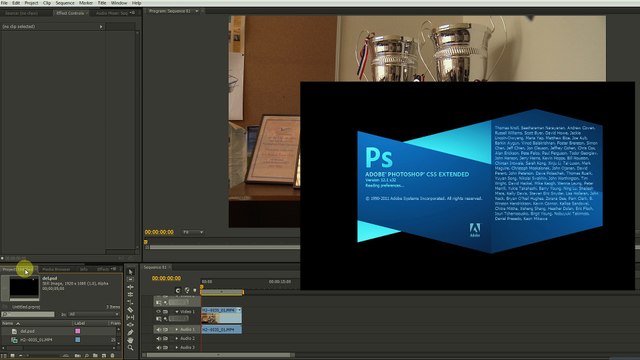Open the Program Sequence 01 dropdown
This screenshot has width=640, height=360.
point(196,11)
